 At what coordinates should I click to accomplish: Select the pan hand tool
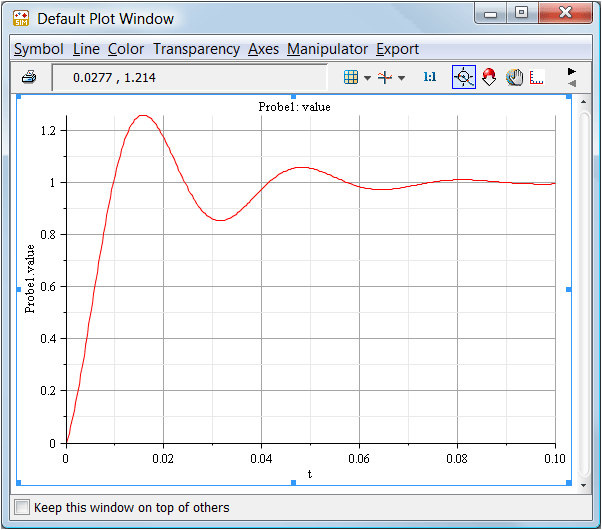(x=514, y=77)
